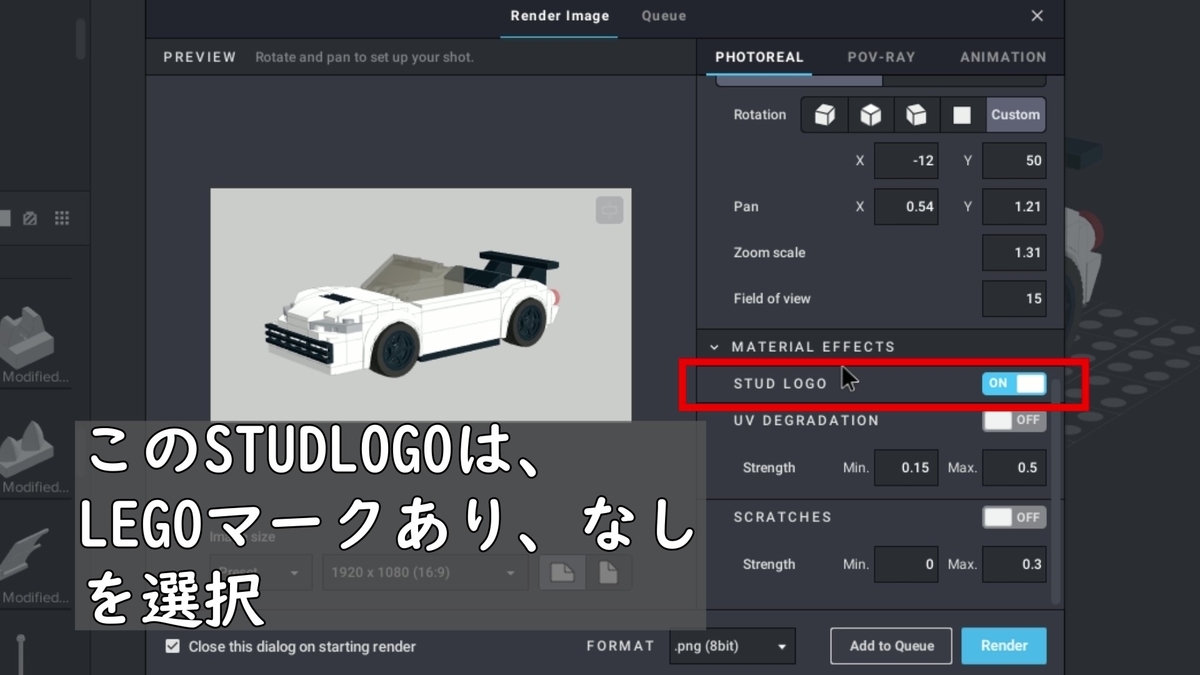Uncheck Close this dialog on starting render
The image size is (1200, 675).
(x=173, y=646)
